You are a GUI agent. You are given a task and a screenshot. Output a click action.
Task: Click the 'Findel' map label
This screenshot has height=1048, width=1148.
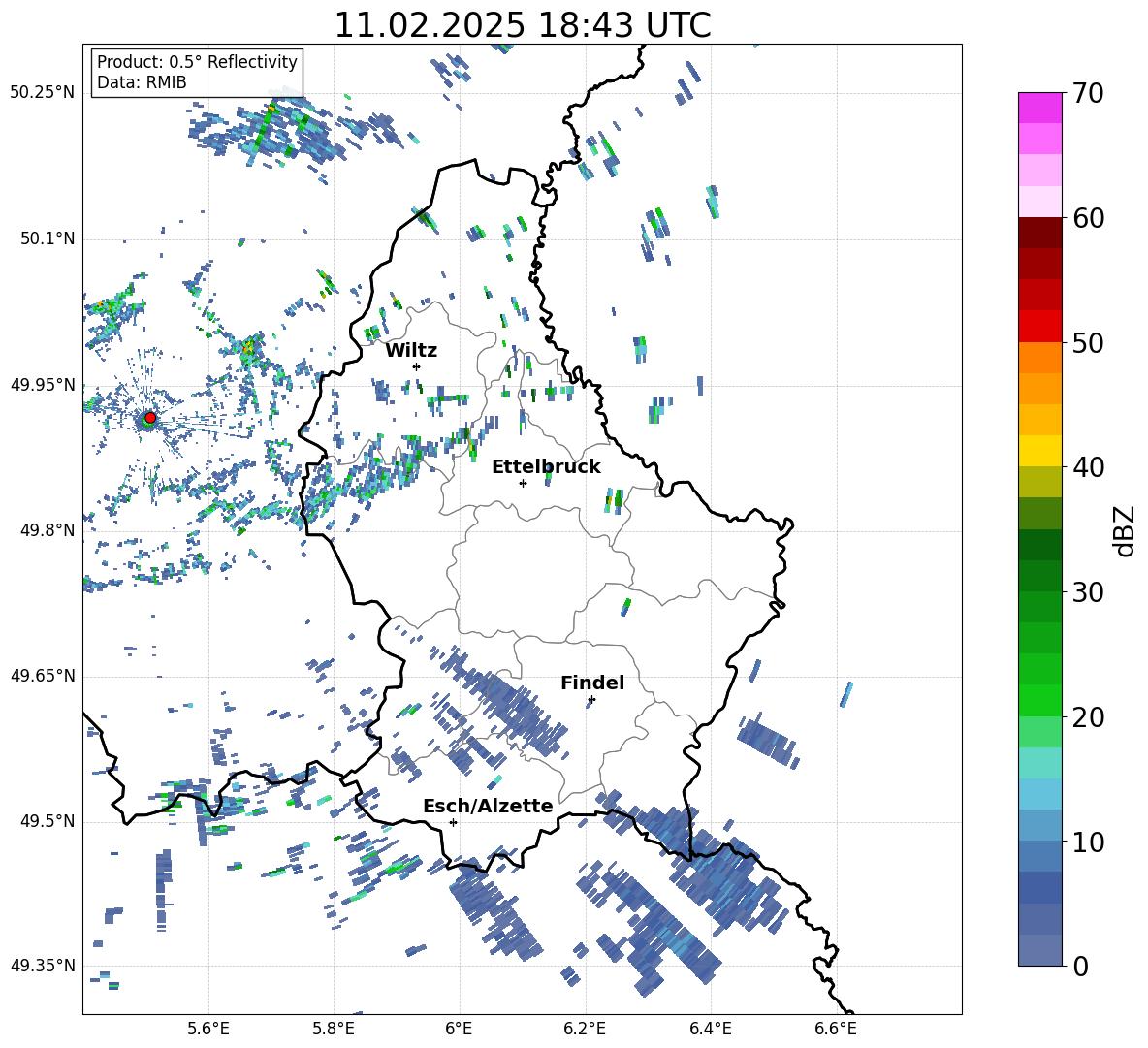pyautogui.click(x=592, y=683)
